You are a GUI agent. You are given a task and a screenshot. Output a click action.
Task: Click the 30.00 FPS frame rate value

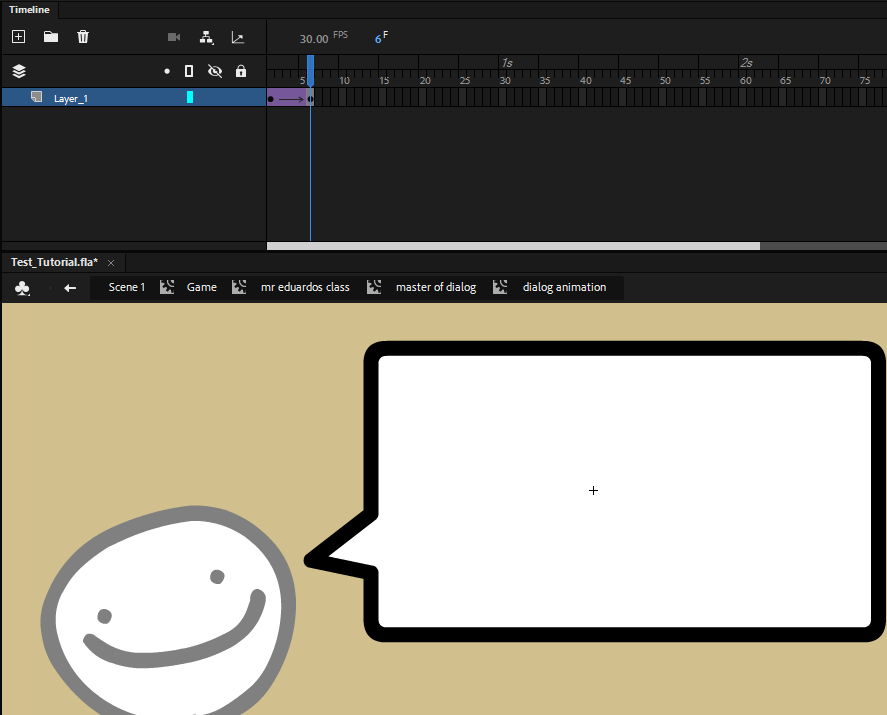[314, 39]
